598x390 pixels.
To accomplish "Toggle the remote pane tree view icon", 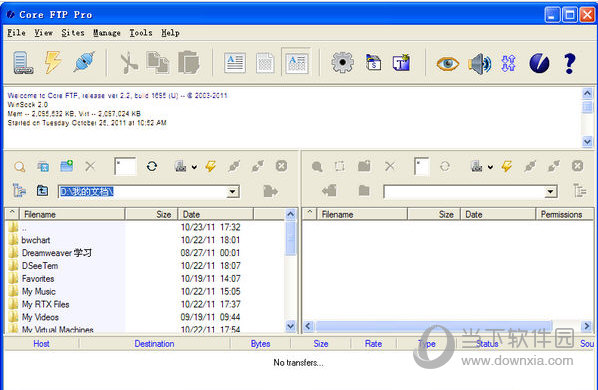I will click(x=580, y=190).
